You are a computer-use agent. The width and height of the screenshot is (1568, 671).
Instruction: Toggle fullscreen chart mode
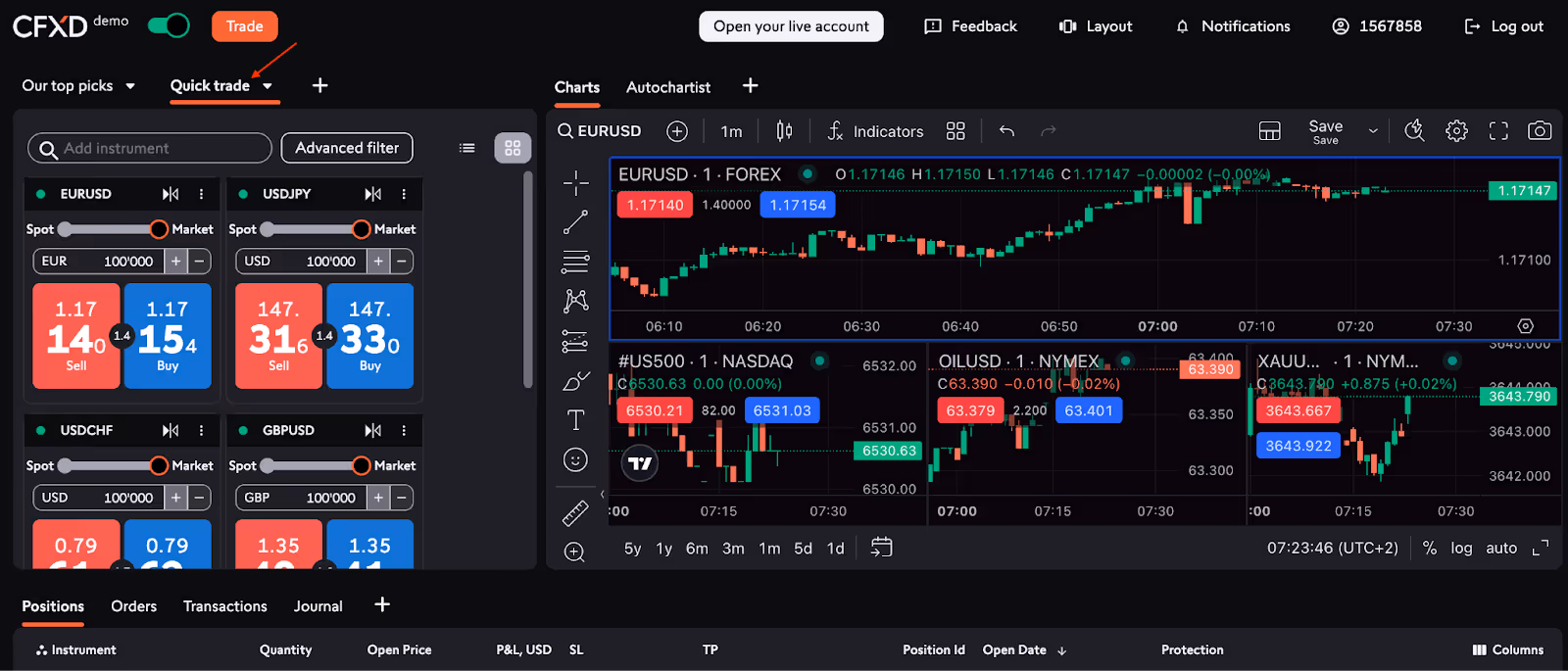coord(1498,131)
